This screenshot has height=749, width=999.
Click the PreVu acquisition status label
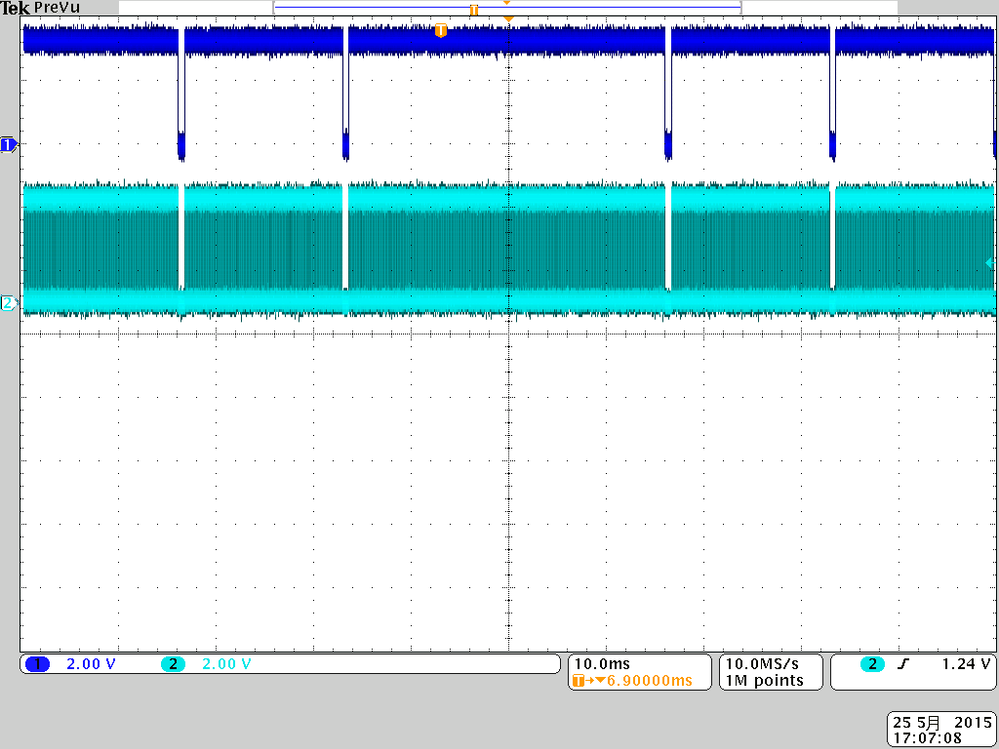tap(57, 8)
